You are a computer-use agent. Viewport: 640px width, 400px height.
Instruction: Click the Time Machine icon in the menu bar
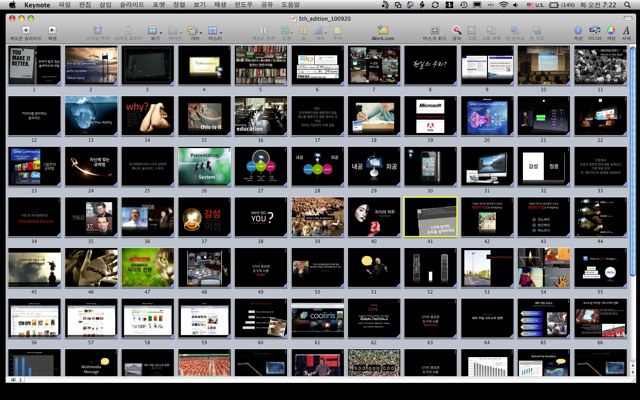coord(464,5)
